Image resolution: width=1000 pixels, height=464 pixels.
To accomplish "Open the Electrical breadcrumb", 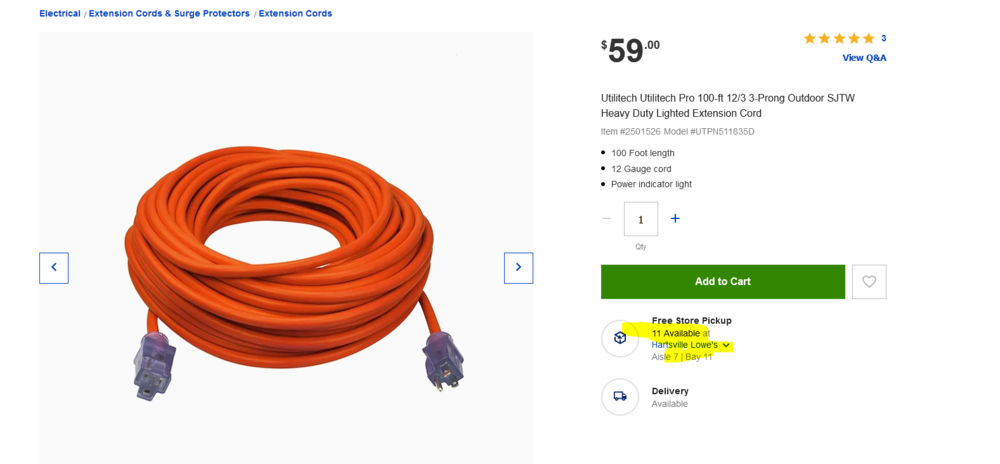I will pos(60,13).
